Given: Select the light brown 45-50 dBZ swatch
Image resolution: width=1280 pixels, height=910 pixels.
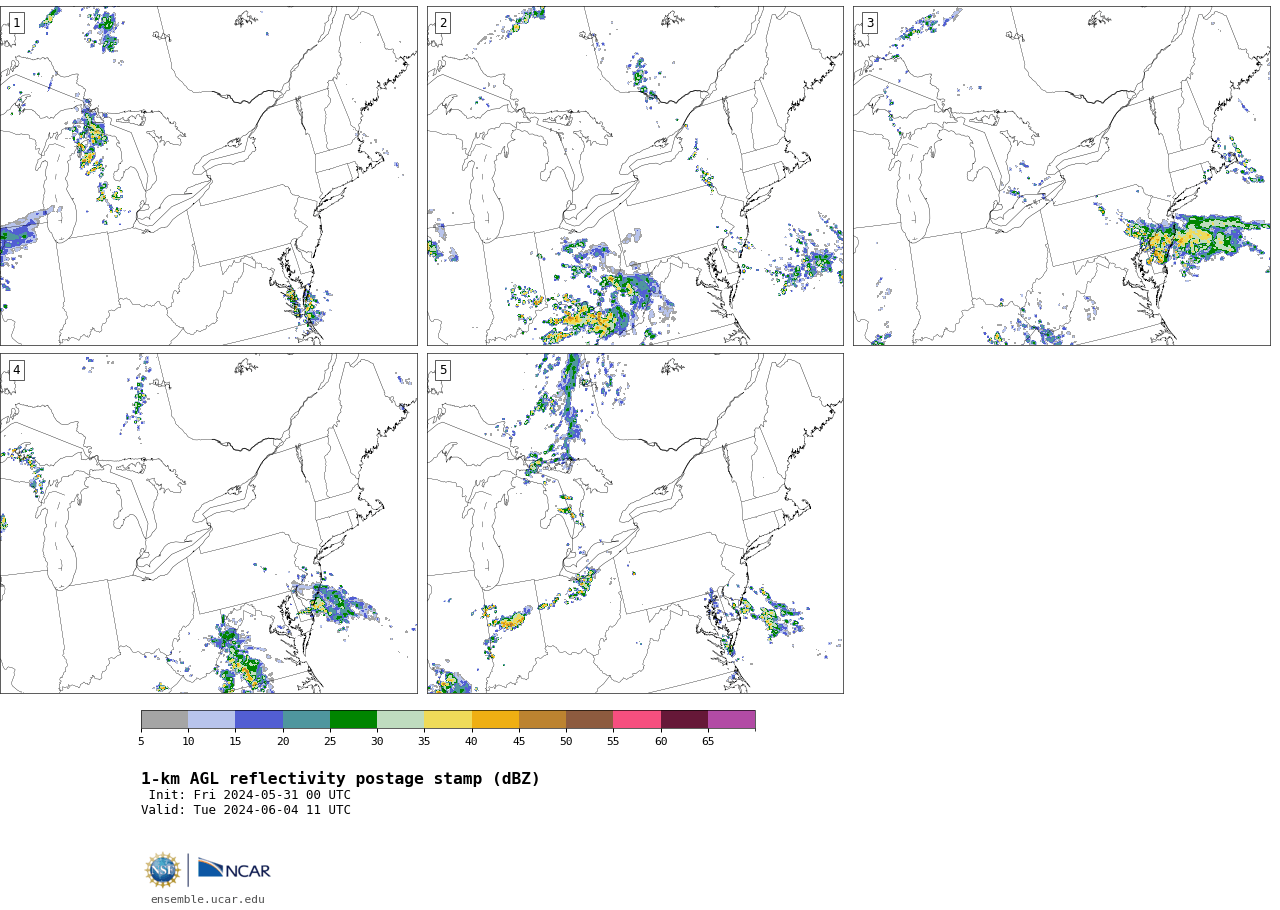Looking at the screenshot, I should [x=542, y=720].
